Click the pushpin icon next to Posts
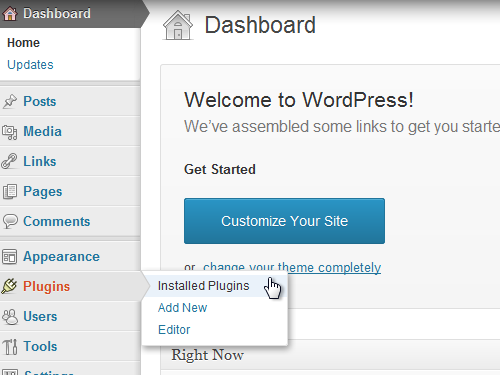 click(x=10, y=101)
